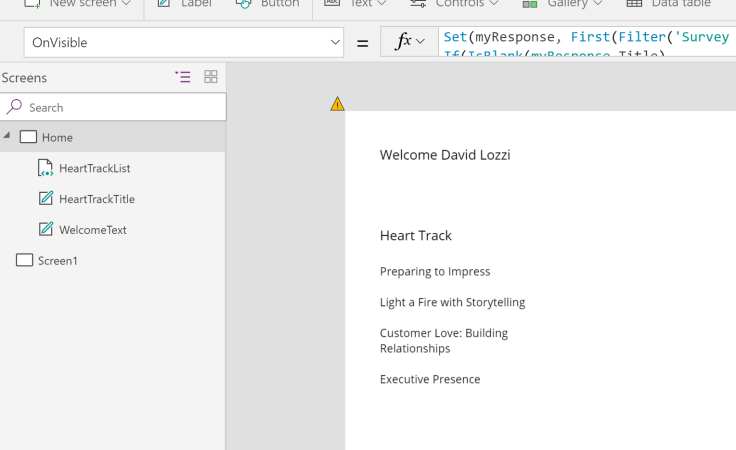Click the HeartTrackTitle label icon
This screenshot has height=450, width=736.
[x=46, y=198]
